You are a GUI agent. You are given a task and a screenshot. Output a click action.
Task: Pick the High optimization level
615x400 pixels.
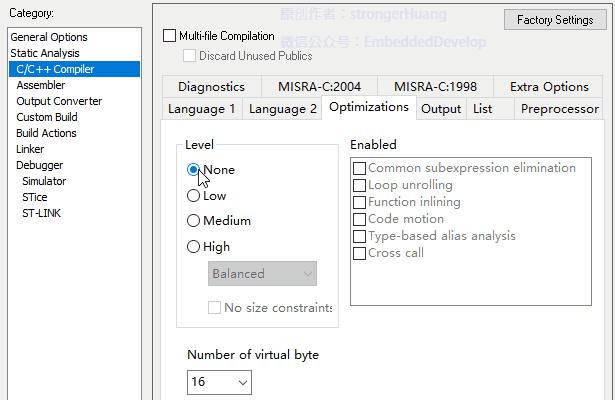pyautogui.click(x=194, y=247)
